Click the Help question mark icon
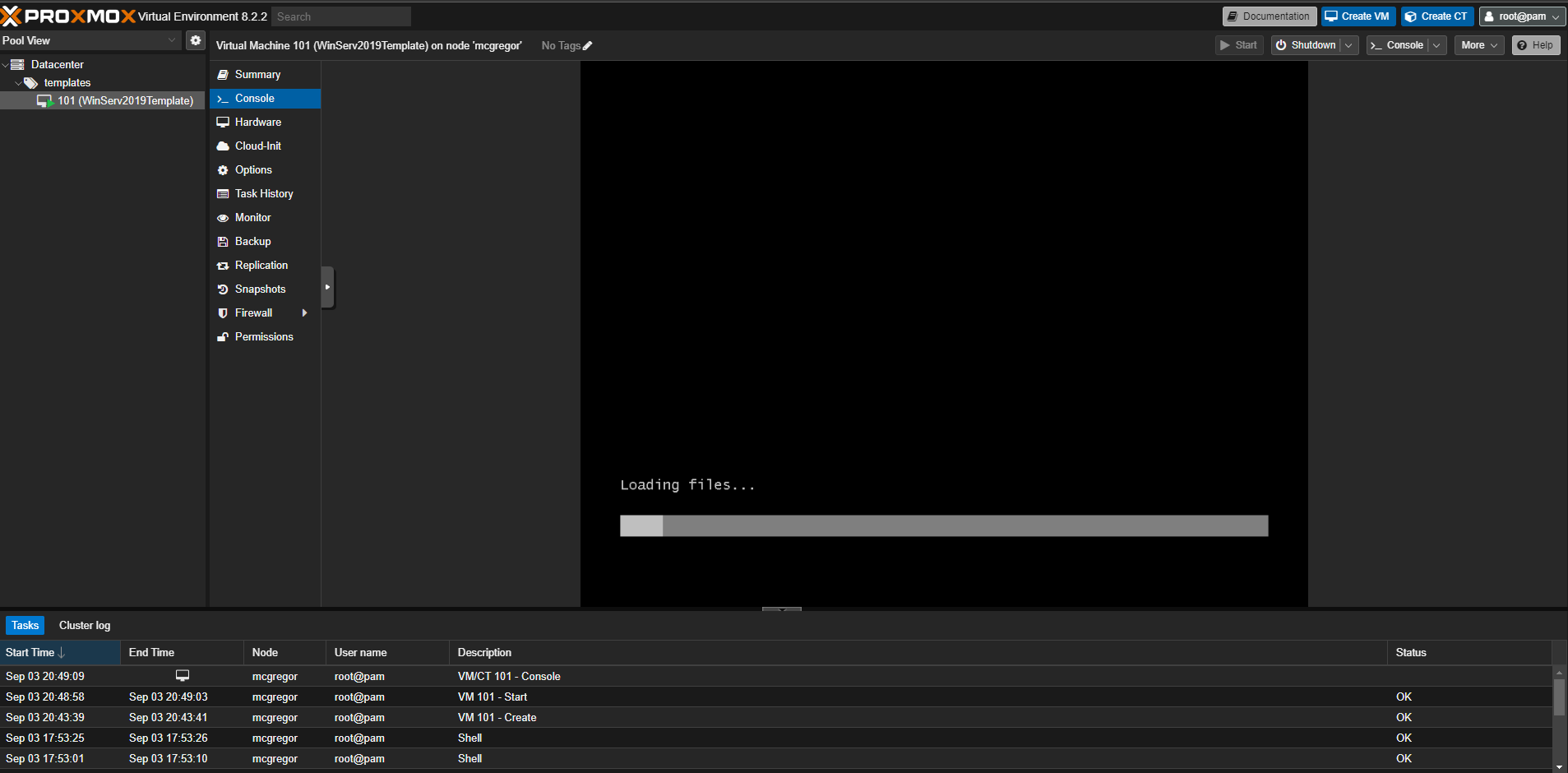Viewport: 1568px width, 773px height. [x=1523, y=45]
